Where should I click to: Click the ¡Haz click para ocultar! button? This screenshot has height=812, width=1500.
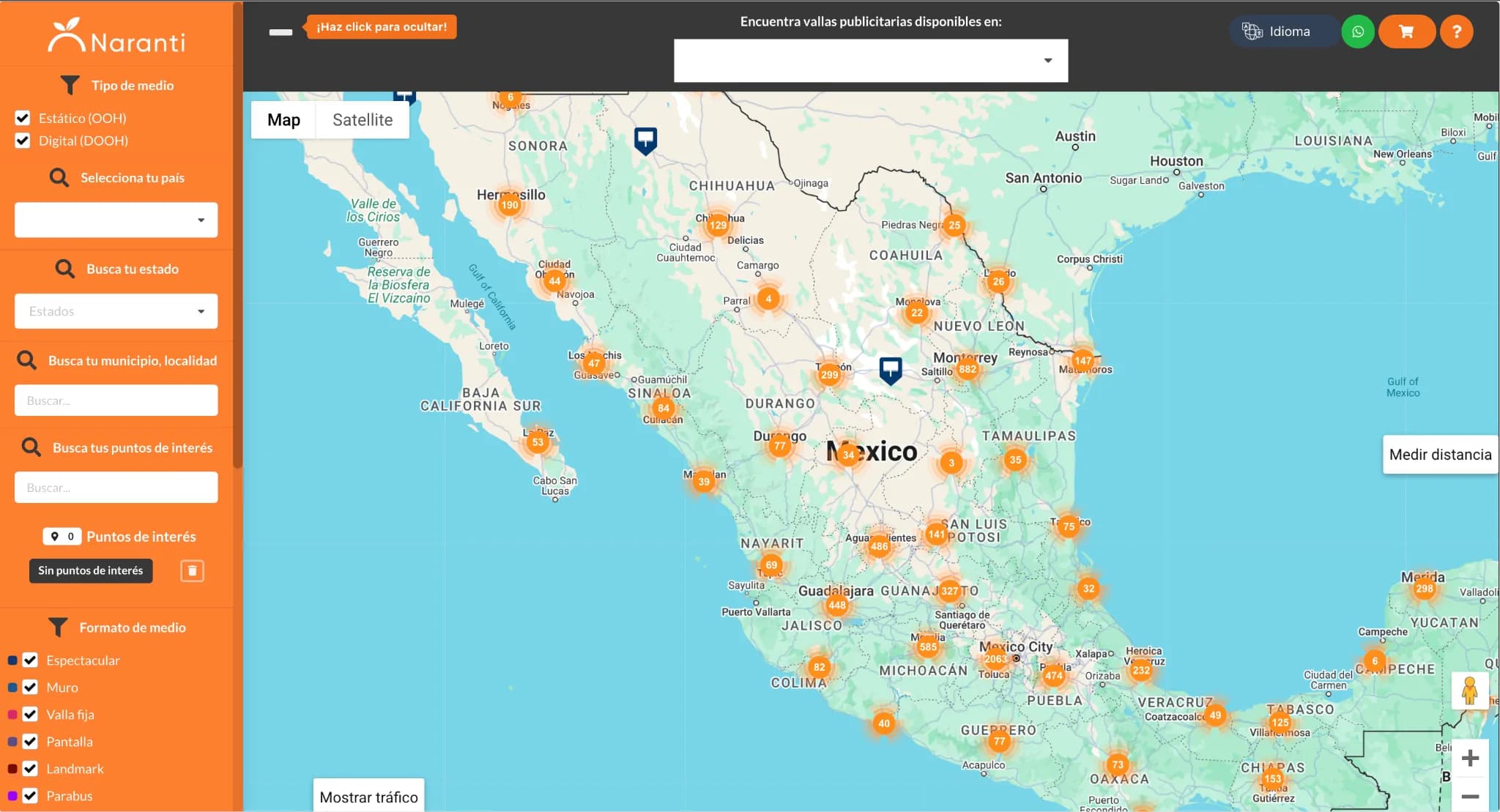coord(380,26)
